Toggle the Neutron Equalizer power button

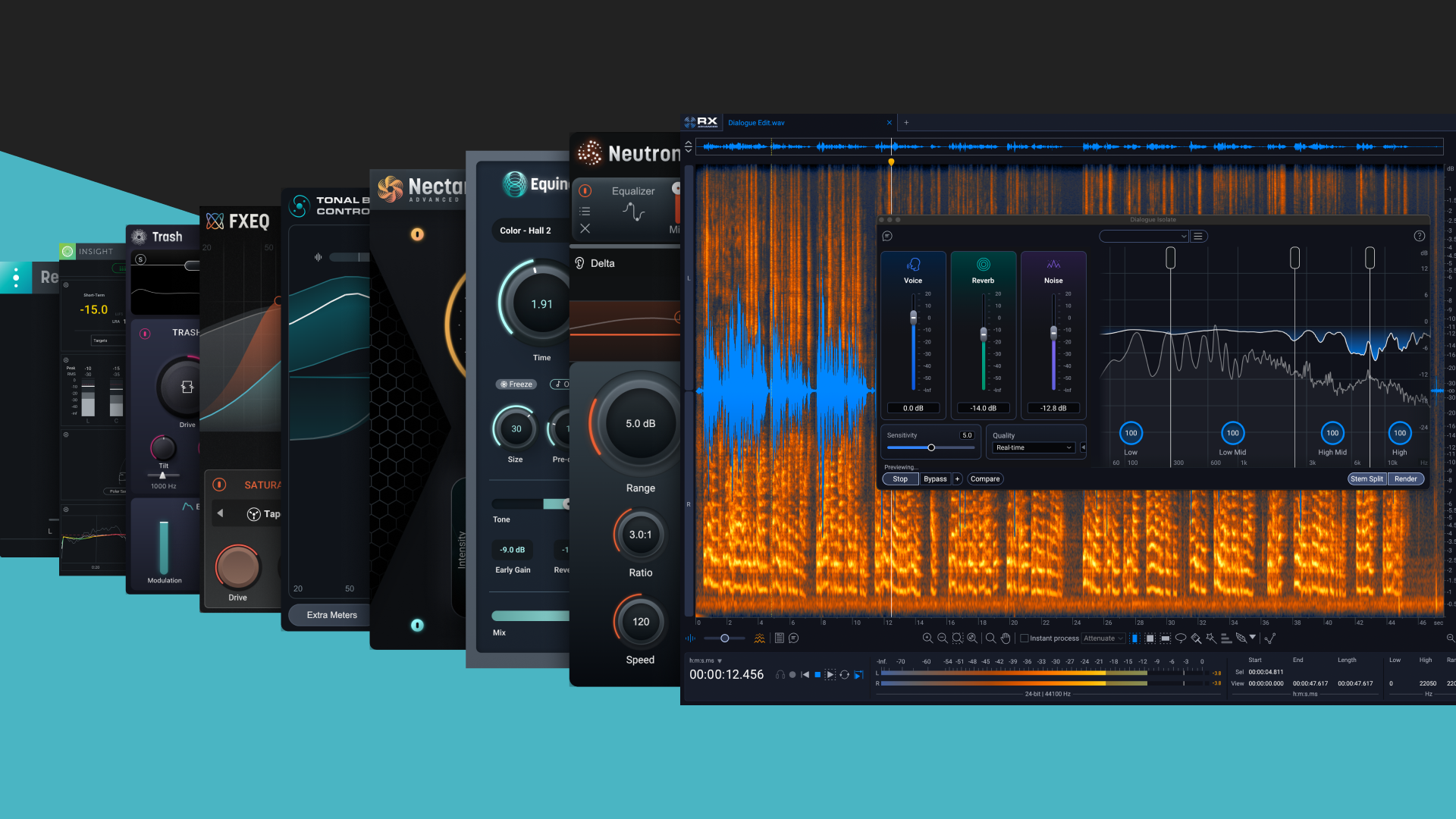click(585, 191)
